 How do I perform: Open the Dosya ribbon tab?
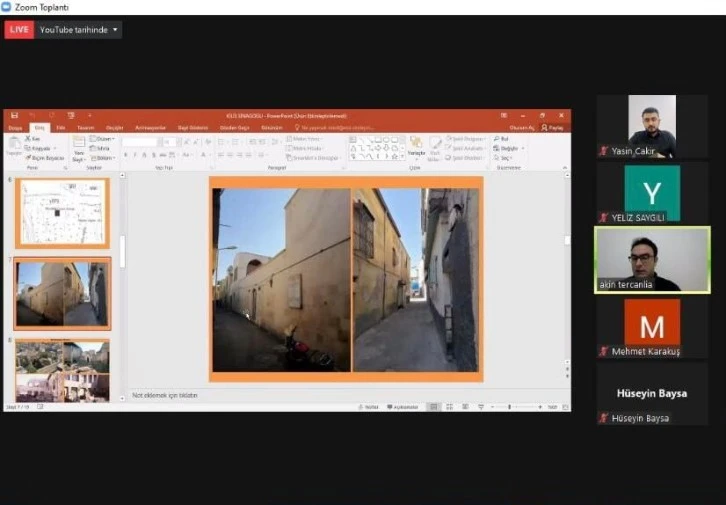[x=15, y=128]
